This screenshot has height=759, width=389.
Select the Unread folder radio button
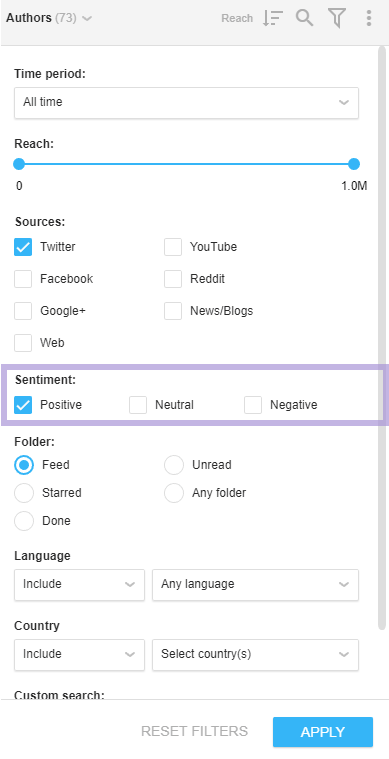[x=174, y=465]
